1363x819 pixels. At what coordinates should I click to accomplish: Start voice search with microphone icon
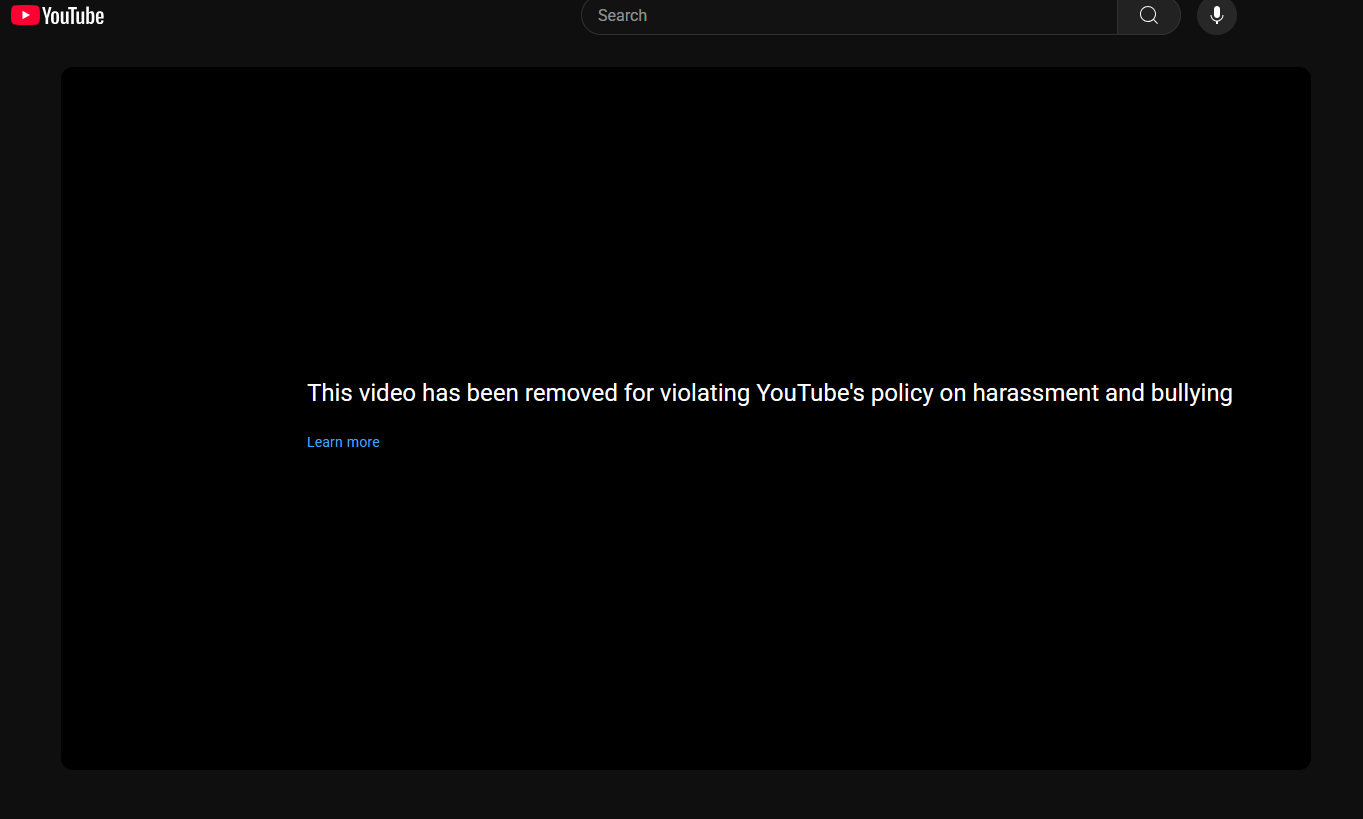tap(1217, 15)
